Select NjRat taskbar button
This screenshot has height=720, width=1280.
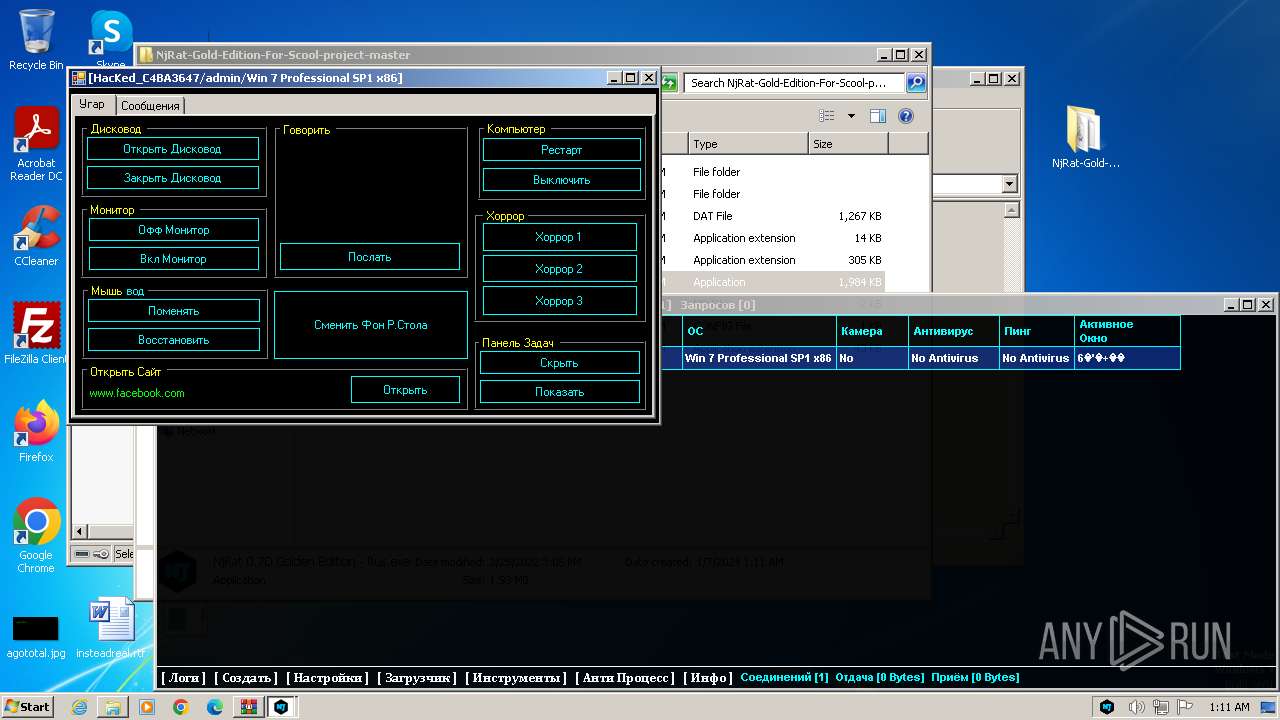[283, 707]
